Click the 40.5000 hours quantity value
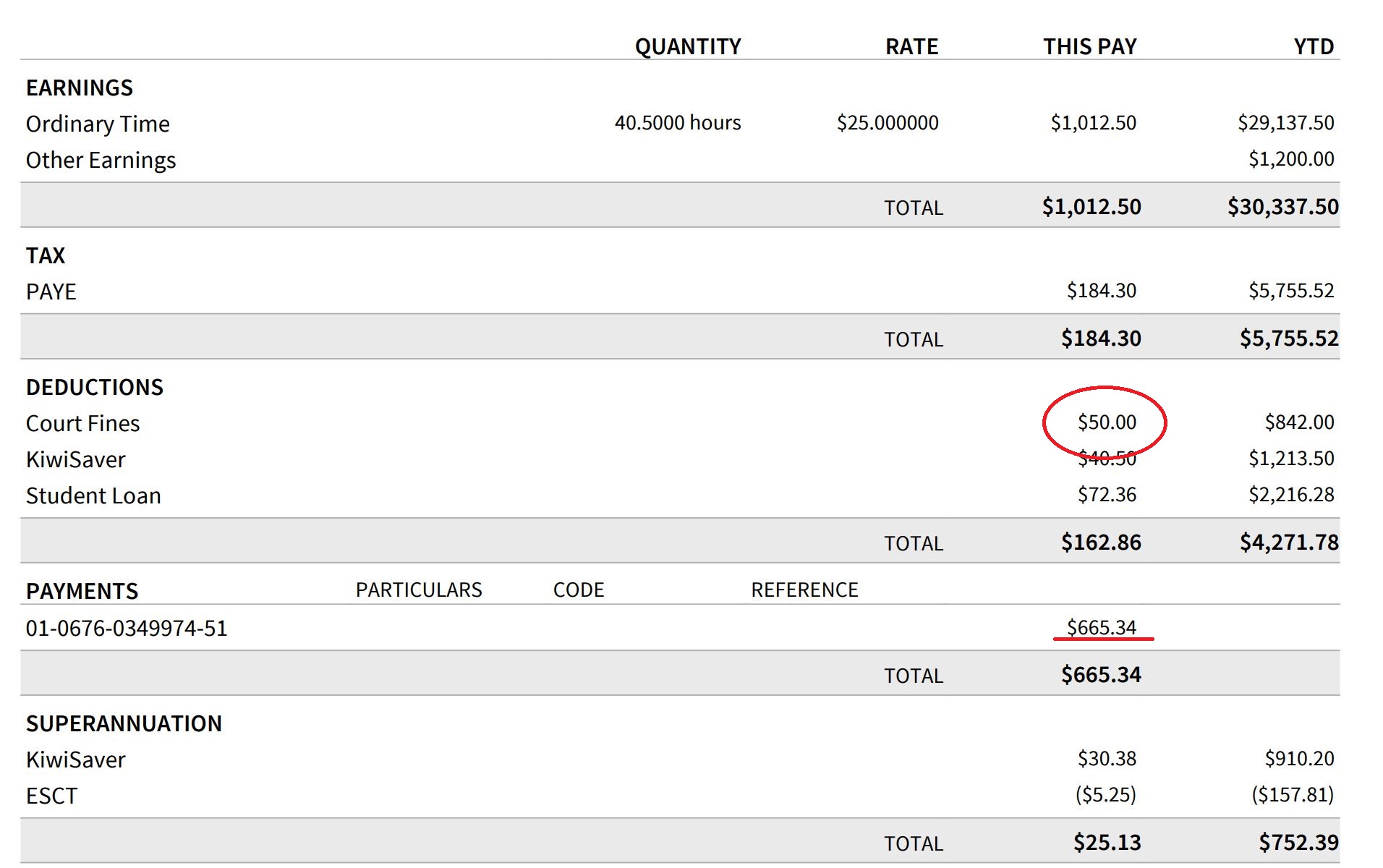This screenshot has height=868, width=1383. tap(678, 122)
